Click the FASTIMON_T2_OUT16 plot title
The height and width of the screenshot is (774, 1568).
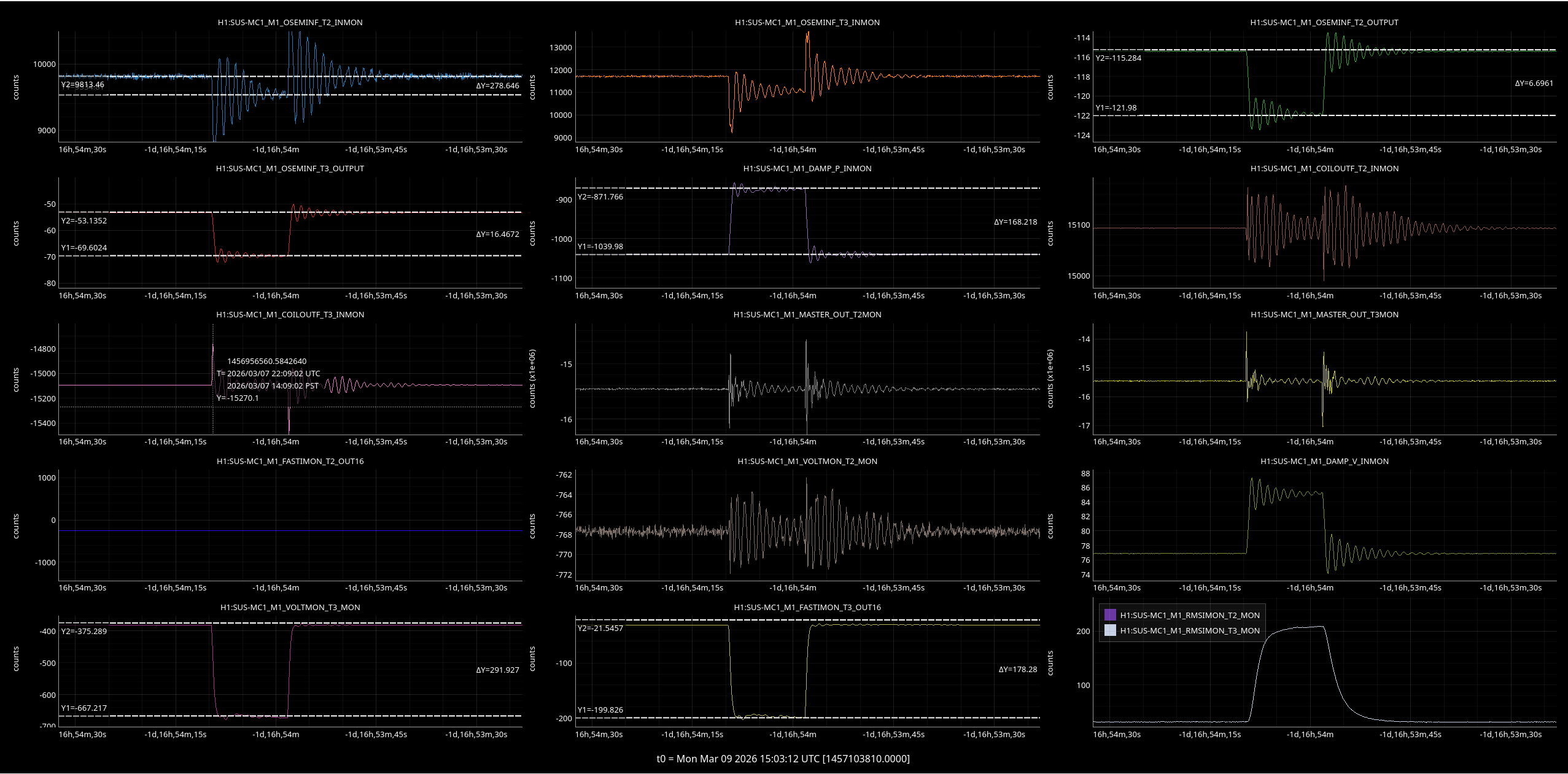[x=290, y=461]
